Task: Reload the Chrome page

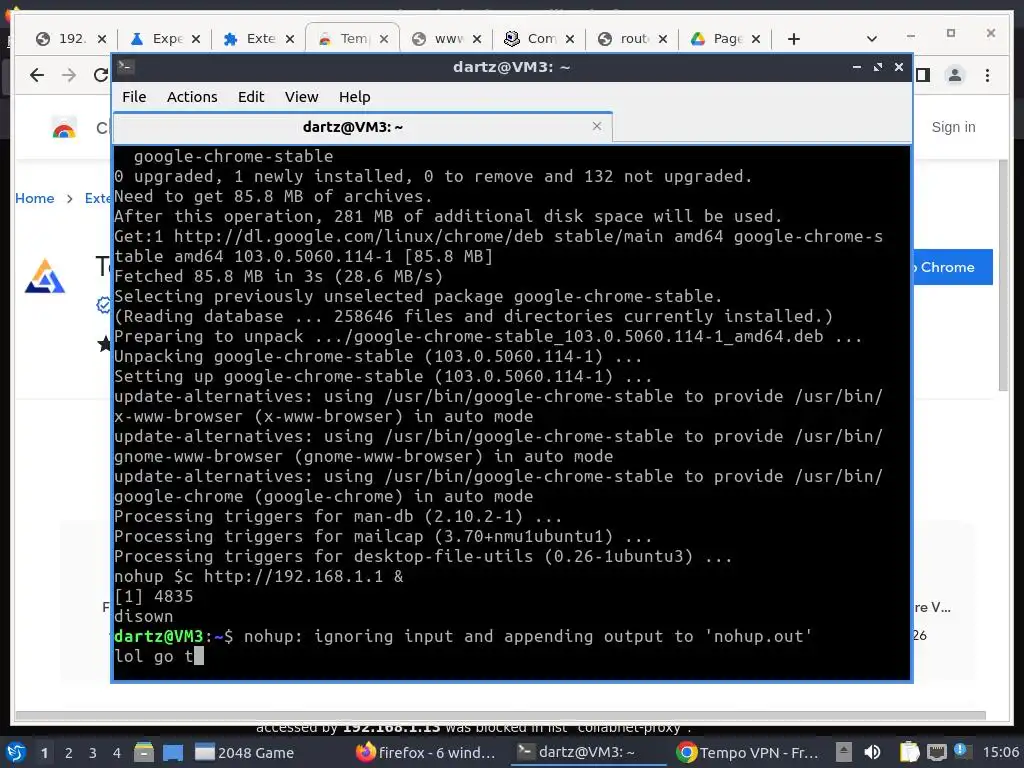Action: (100, 75)
